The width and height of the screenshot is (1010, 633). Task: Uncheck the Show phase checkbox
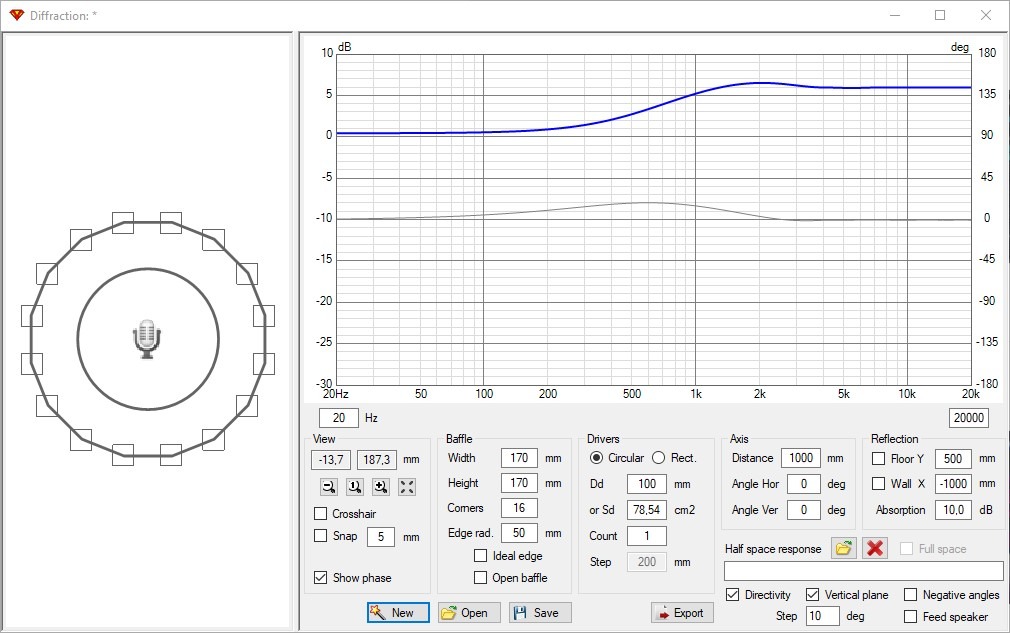coord(320,577)
